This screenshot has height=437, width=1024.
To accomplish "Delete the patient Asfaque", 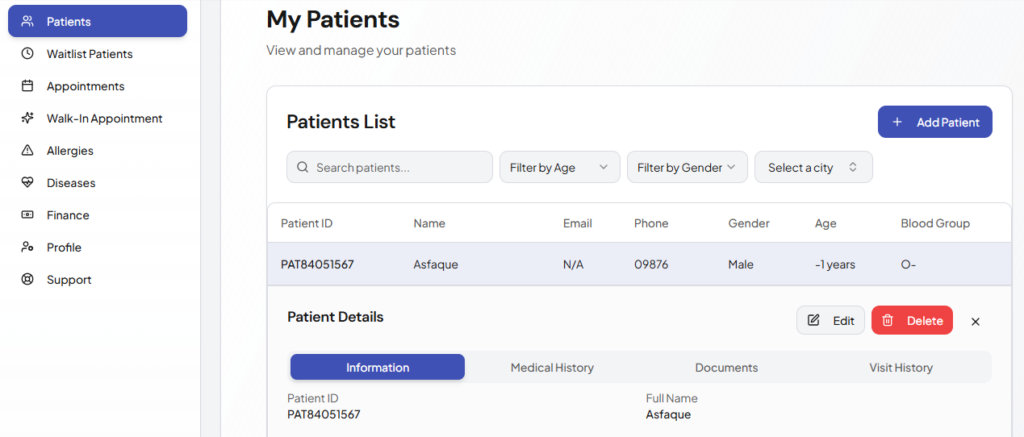I will point(912,320).
